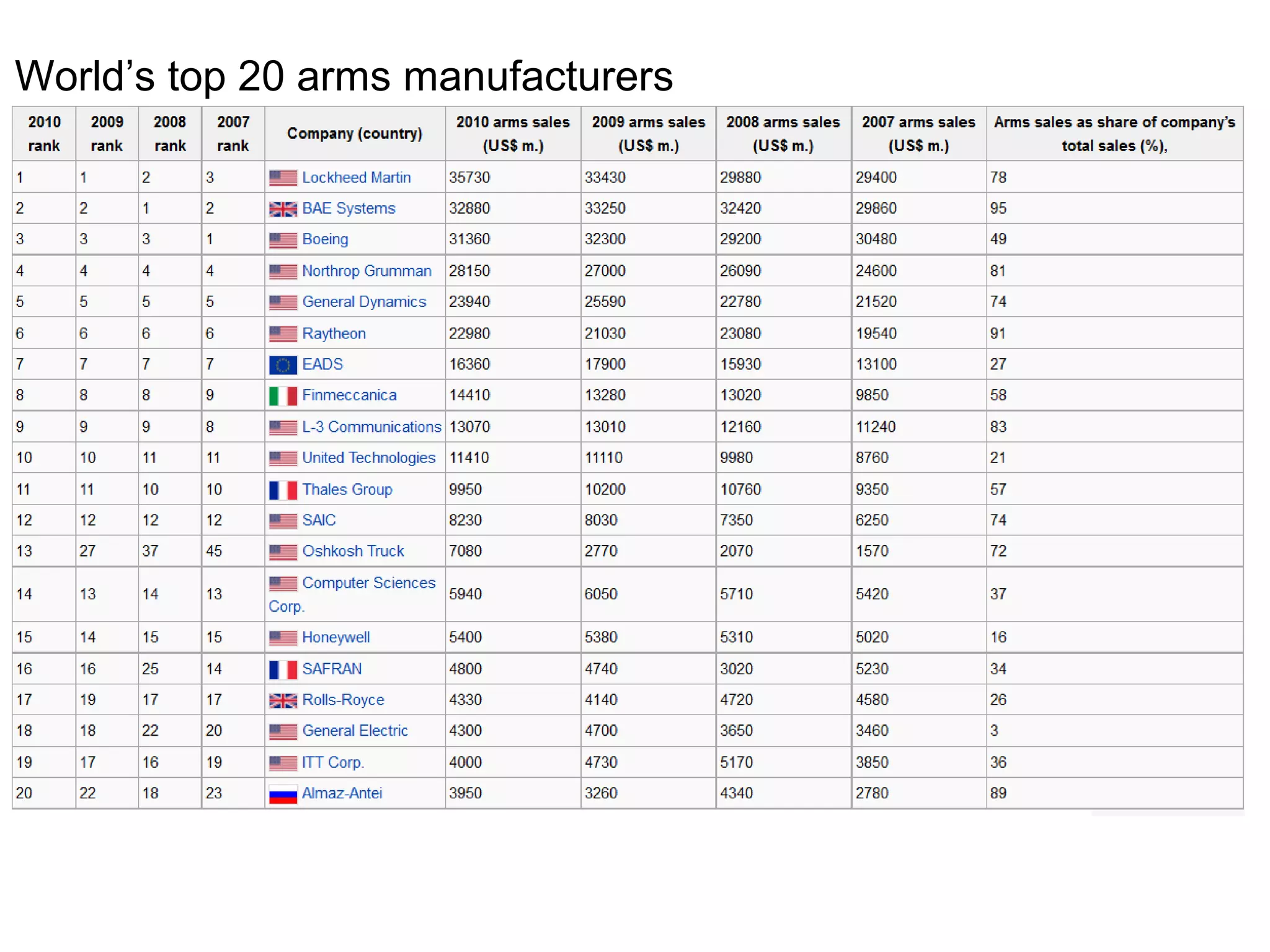Screen dimensions: 1270x952
Task: Click the US flag beside Raytheon
Action: pyautogui.click(x=283, y=334)
